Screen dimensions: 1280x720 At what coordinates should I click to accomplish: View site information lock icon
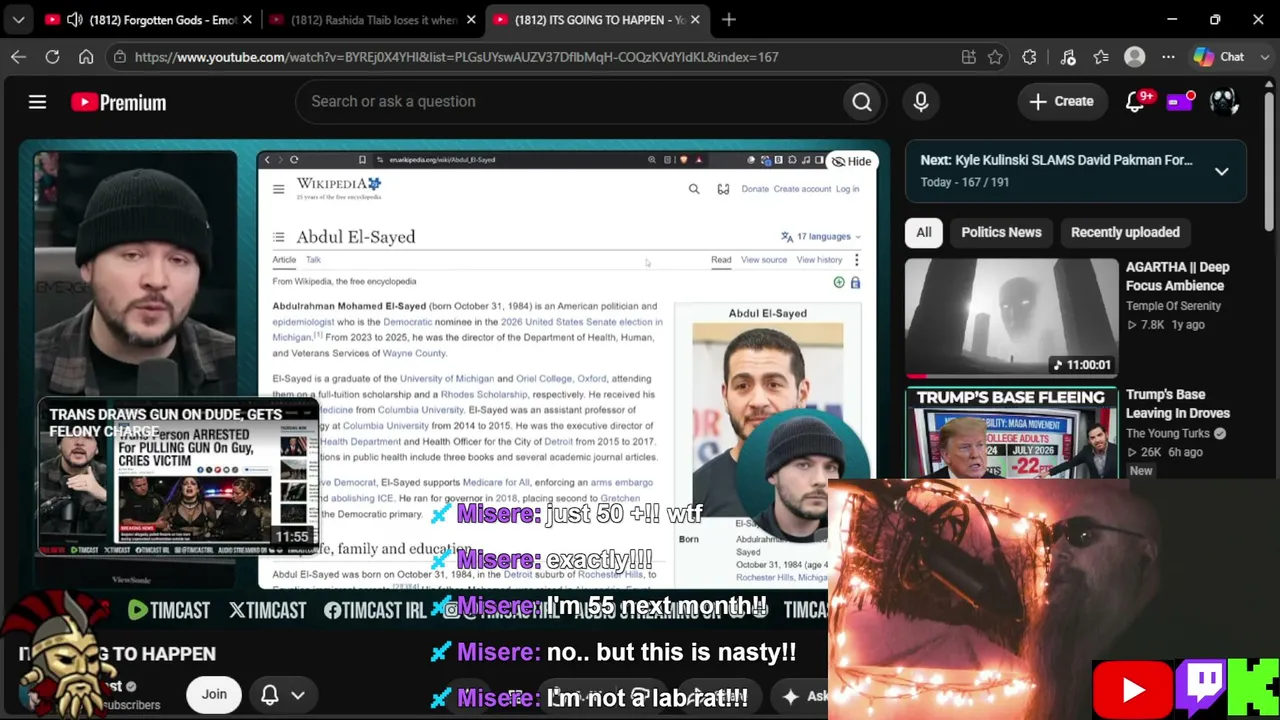[120, 57]
